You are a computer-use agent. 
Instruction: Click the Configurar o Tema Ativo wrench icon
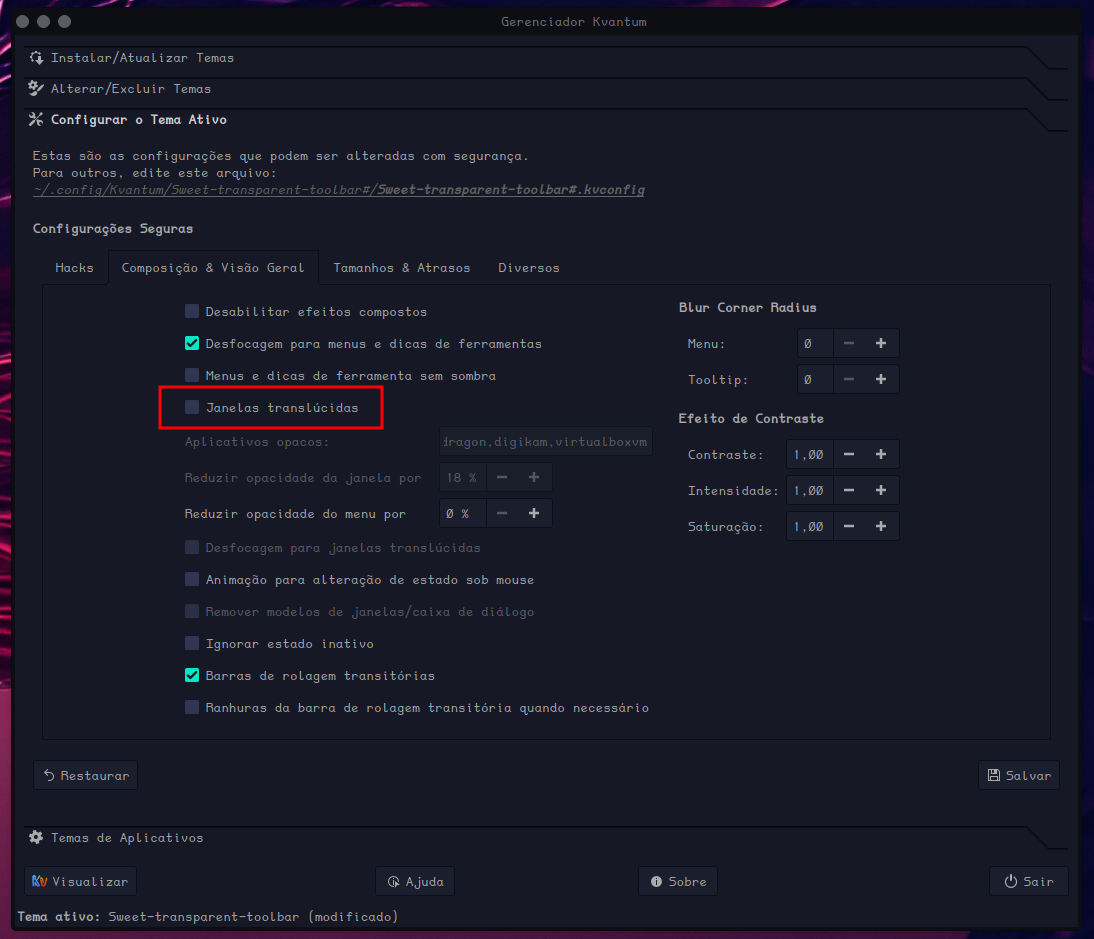pos(37,120)
